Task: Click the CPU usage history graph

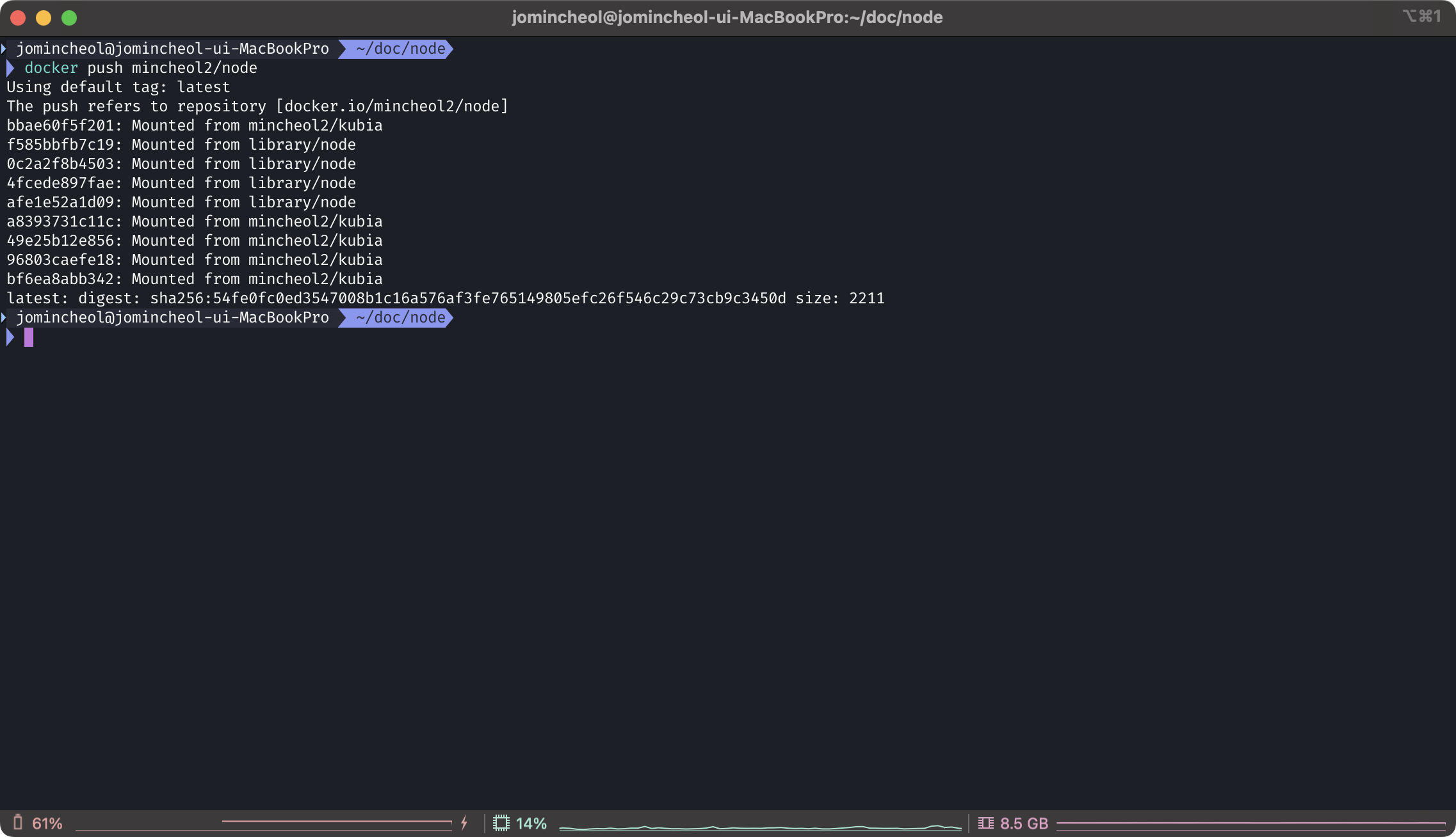Action: (760, 827)
